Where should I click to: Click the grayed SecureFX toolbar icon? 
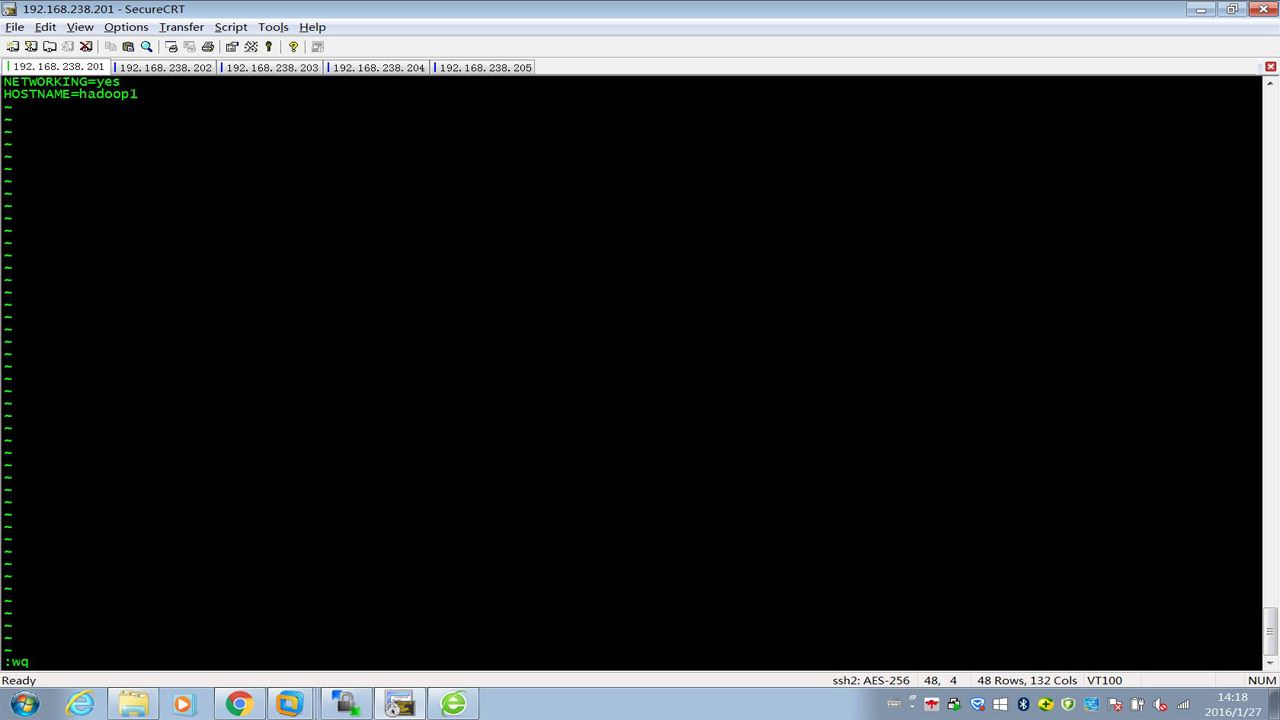pyautogui.click(x=318, y=46)
